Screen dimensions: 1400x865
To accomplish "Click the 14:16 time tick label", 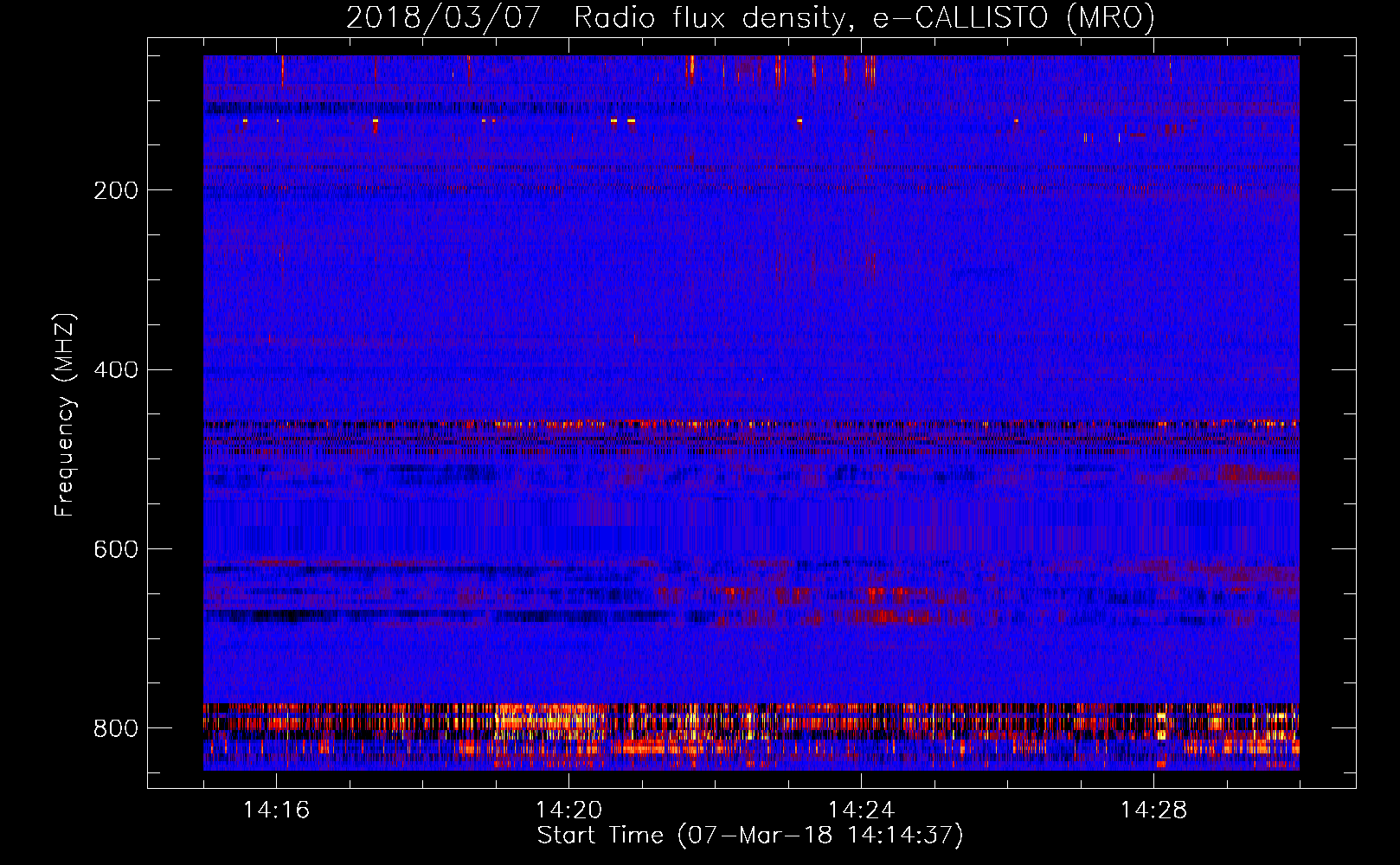I will (276, 811).
